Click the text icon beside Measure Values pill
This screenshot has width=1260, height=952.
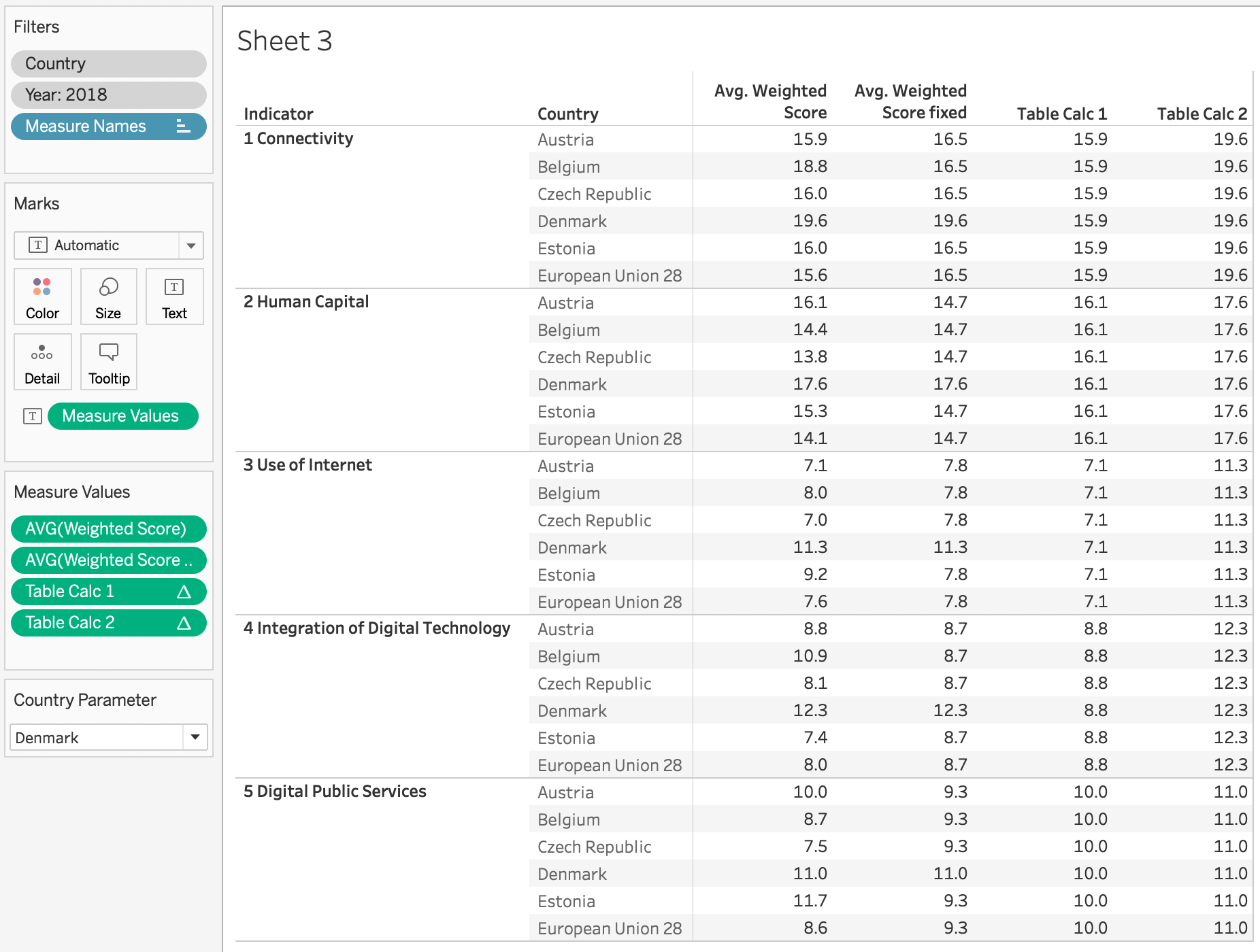click(x=33, y=416)
